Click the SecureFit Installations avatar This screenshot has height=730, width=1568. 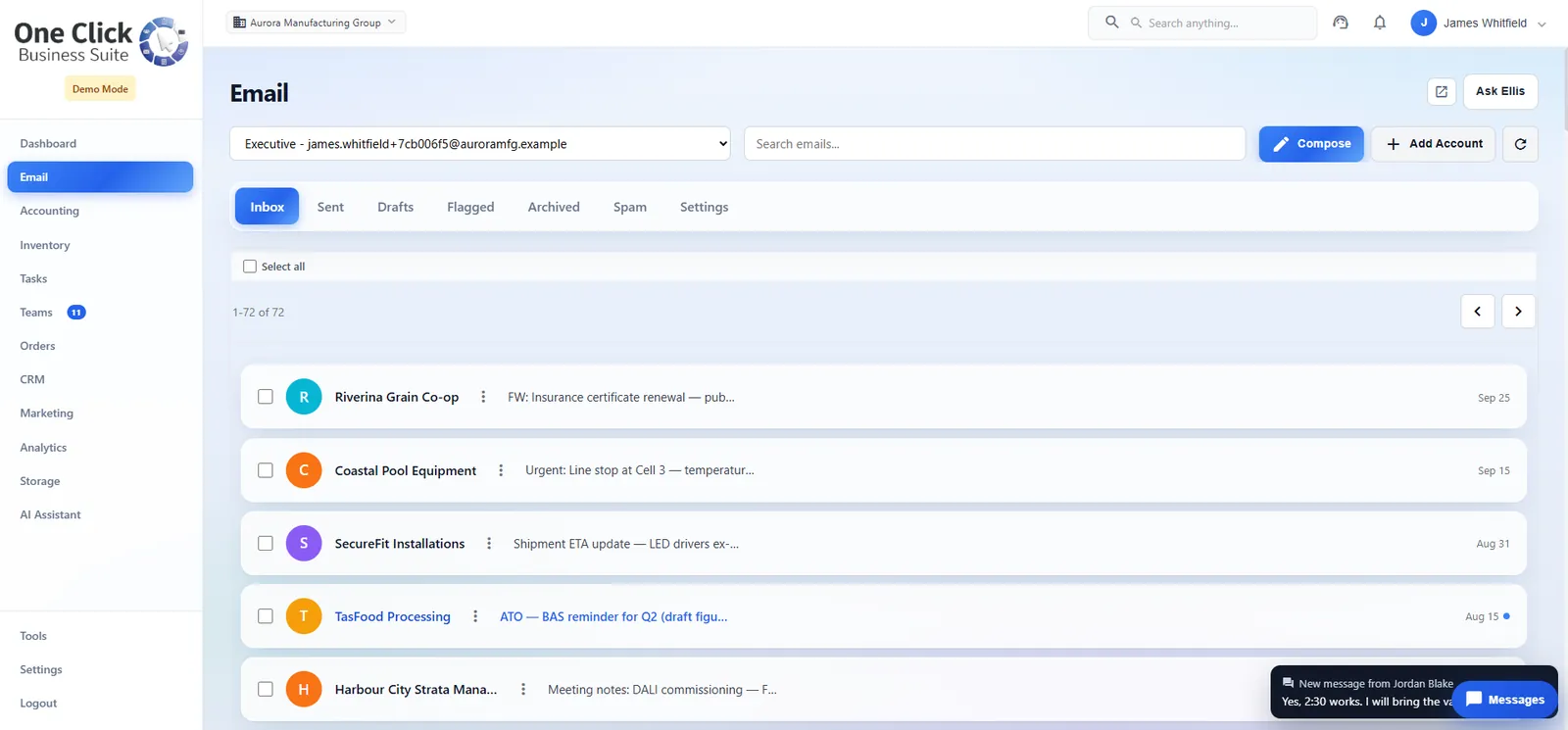coord(304,543)
